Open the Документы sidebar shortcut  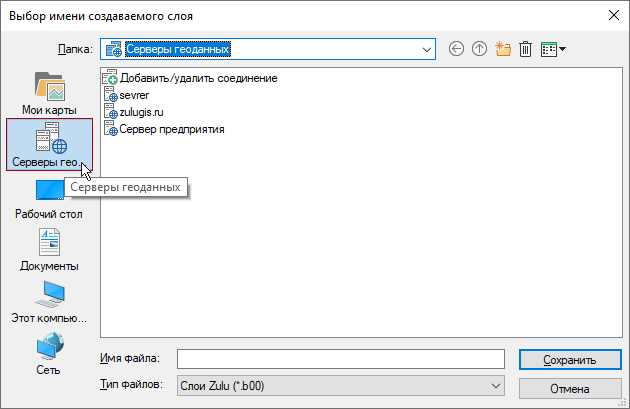click(x=49, y=249)
